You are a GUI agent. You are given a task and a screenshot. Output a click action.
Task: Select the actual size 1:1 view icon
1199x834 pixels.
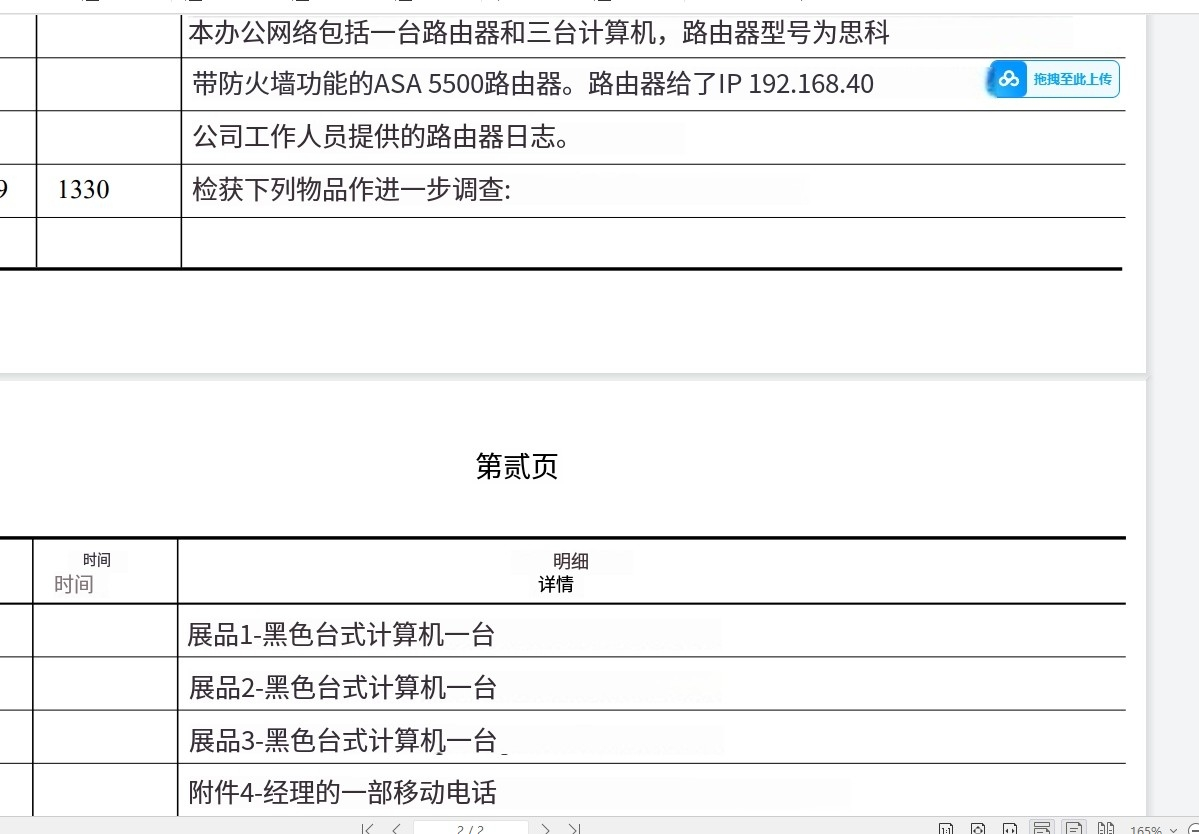tap(946, 829)
